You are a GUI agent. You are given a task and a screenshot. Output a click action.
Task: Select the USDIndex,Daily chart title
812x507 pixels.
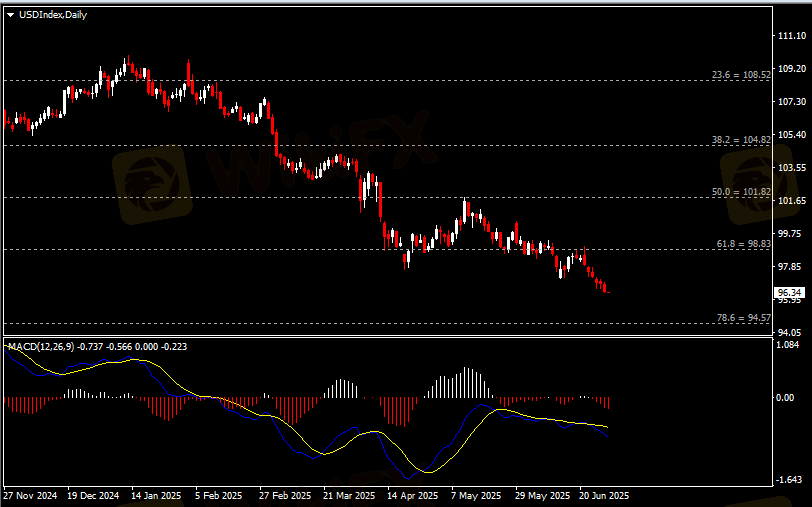pos(53,15)
